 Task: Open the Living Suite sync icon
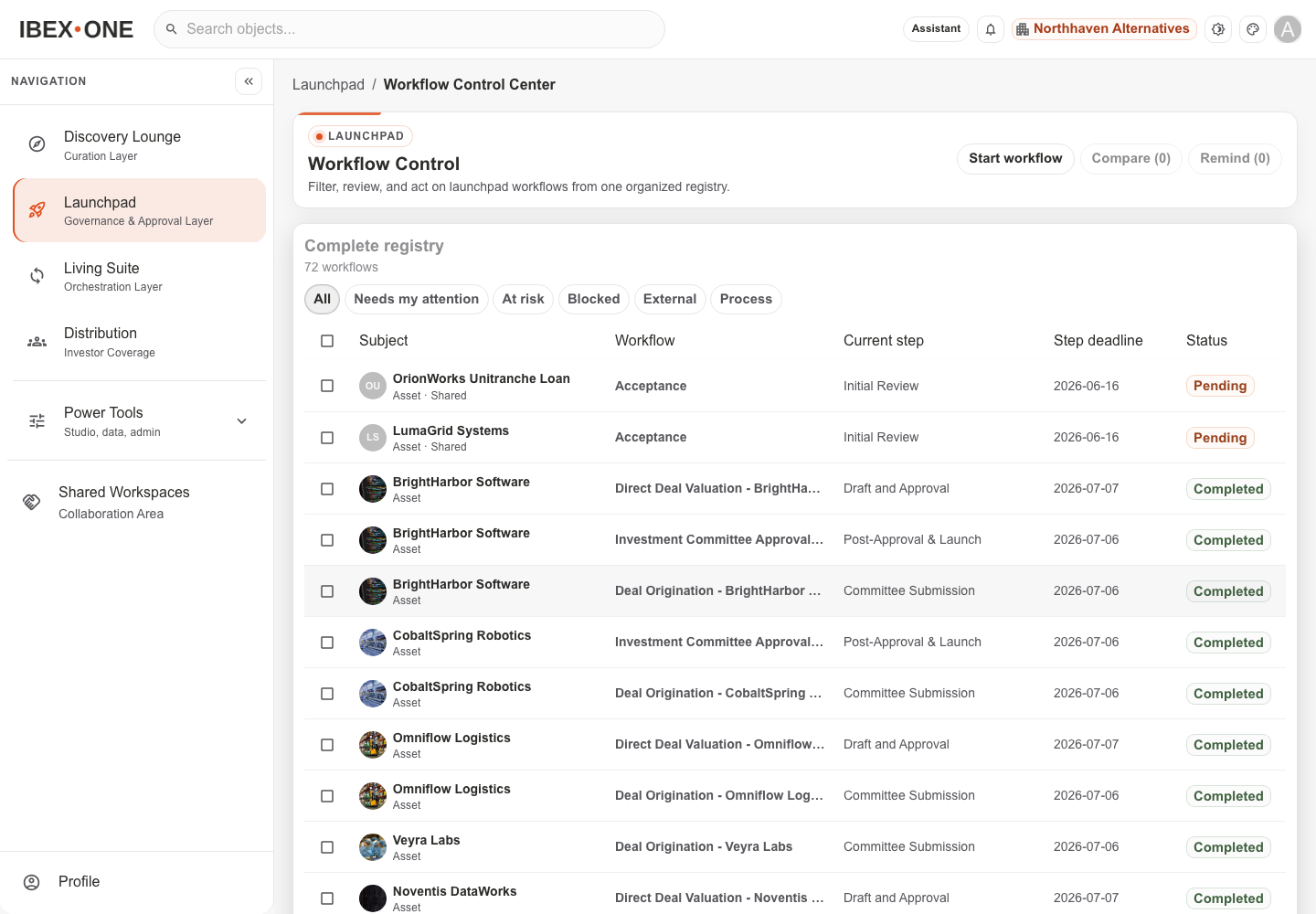pyautogui.click(x=37, y=276)
